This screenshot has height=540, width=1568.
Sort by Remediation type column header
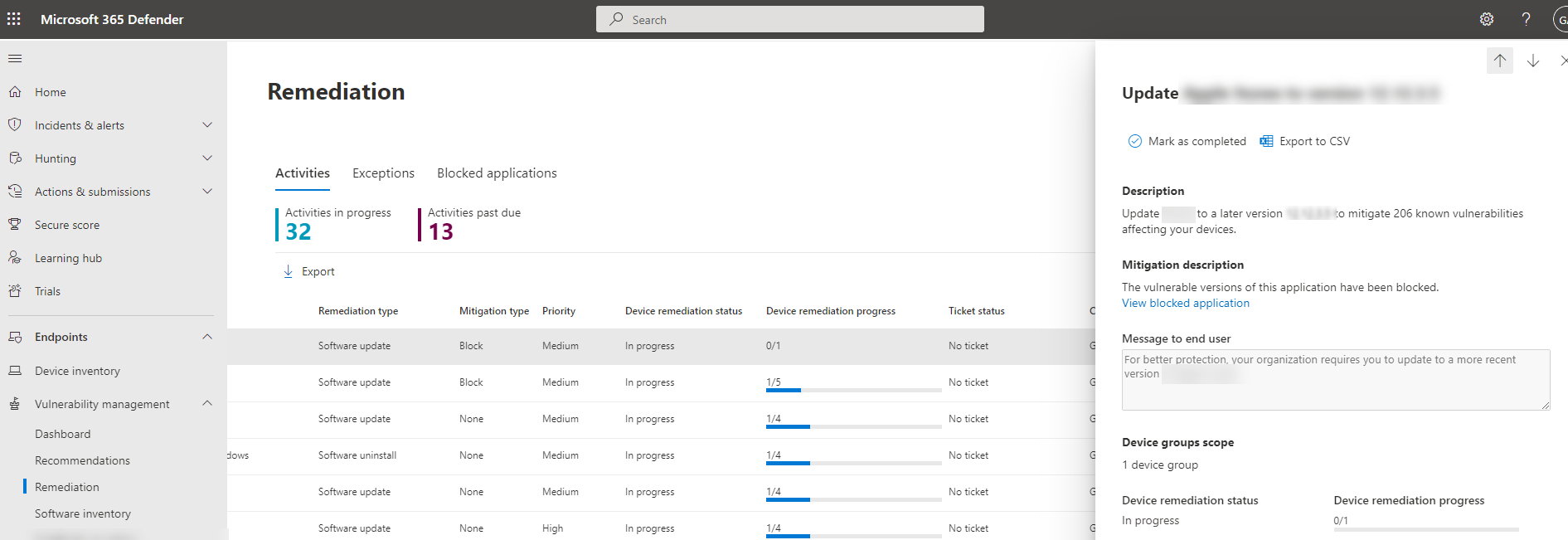[358, 311]
